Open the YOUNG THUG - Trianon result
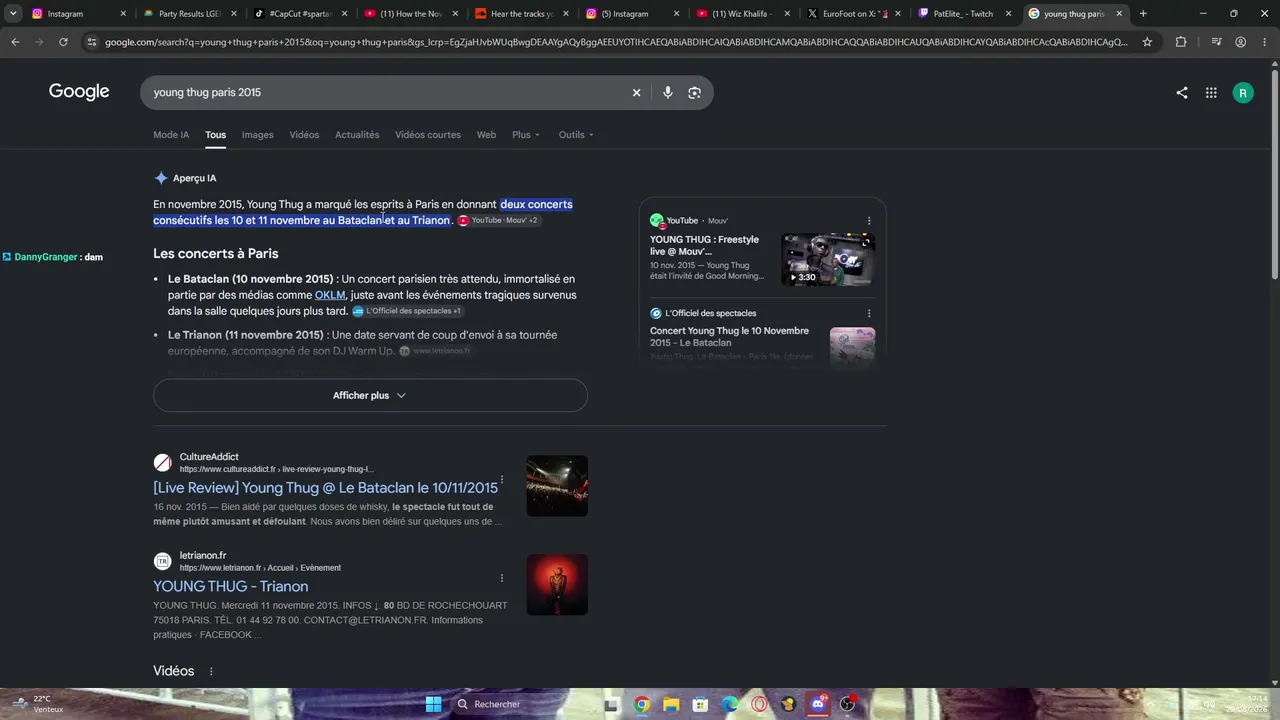The height and width of the screenshot is (720, 1280). pyautogui.click(x=230, y=586)
